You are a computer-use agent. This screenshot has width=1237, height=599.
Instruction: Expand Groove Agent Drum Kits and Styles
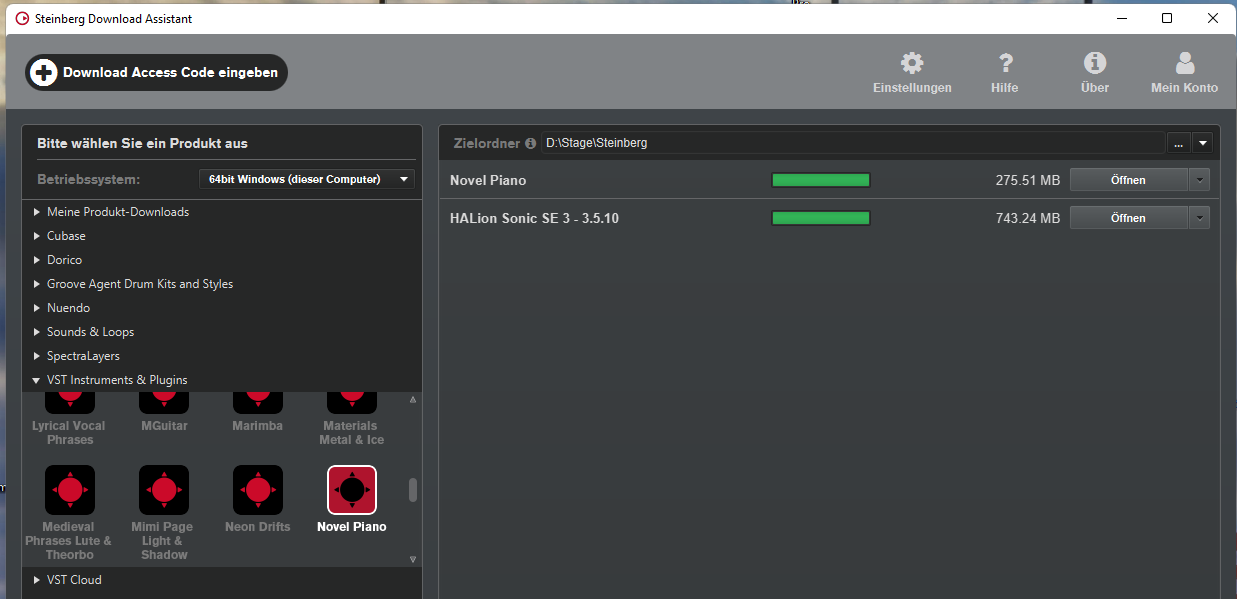[x=38, y=284]
